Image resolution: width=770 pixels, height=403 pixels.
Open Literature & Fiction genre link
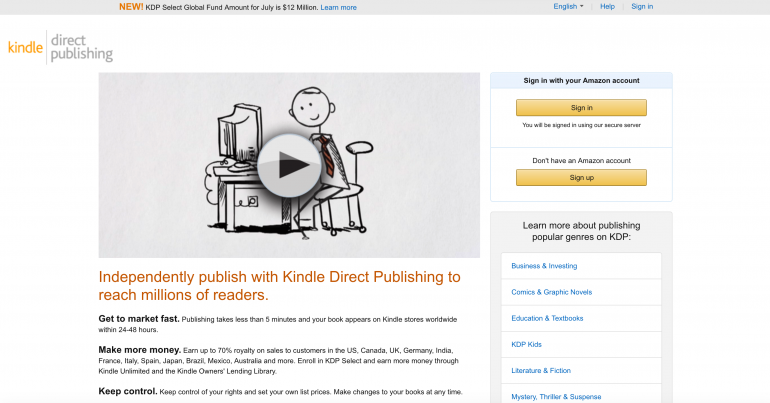541,371
